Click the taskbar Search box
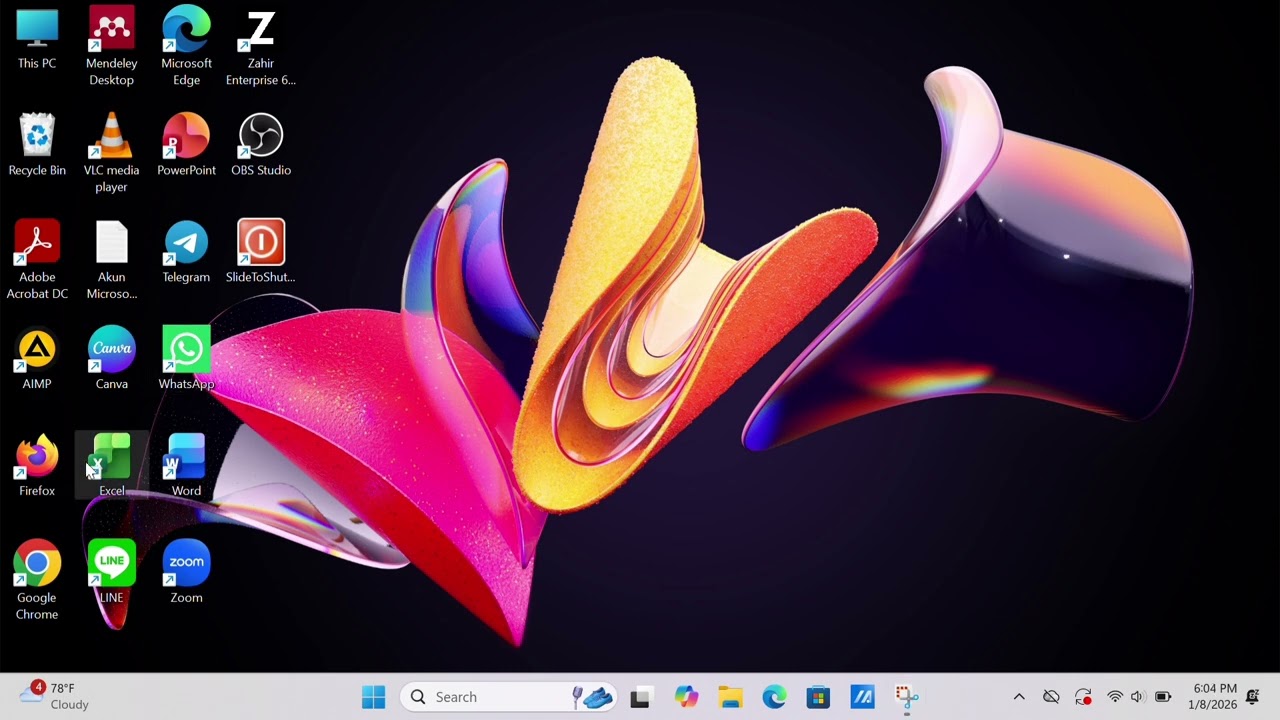The image size is (1280, 720). pos(509,697)
